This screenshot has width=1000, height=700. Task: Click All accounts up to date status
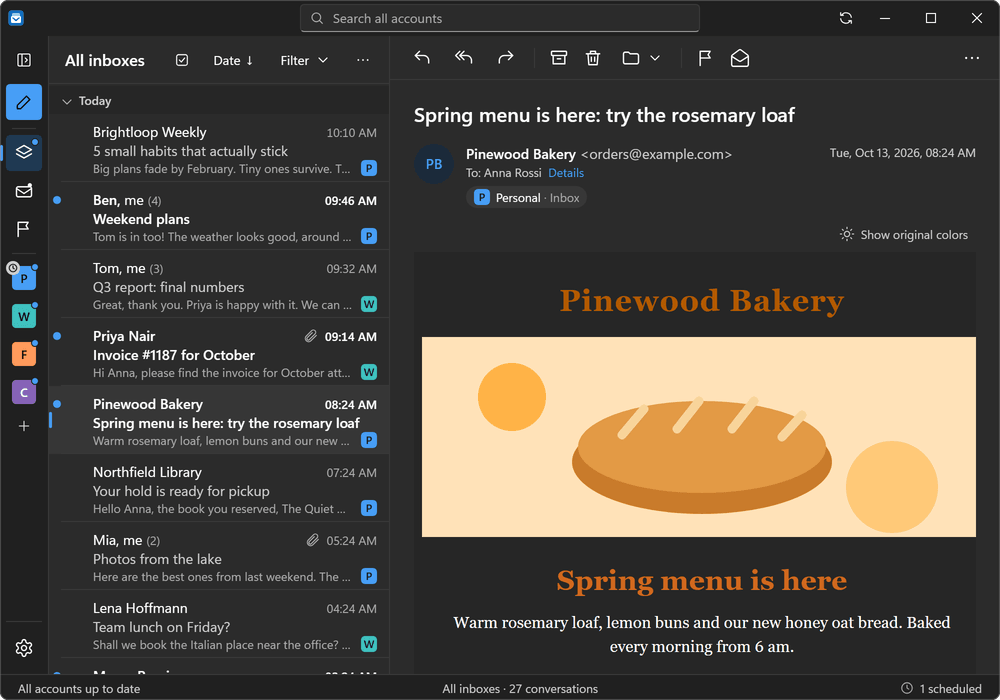[x=79, y=689]
